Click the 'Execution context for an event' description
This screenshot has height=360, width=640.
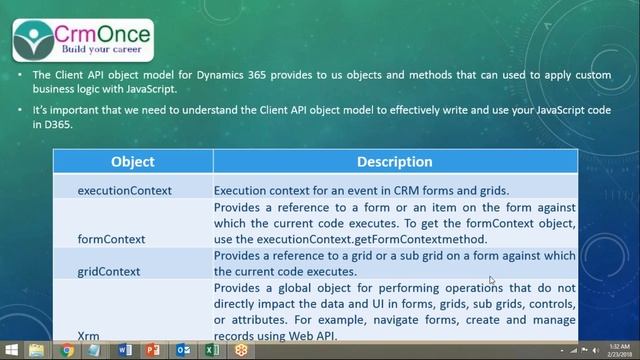pyautogui.click(x=362, y=191)
